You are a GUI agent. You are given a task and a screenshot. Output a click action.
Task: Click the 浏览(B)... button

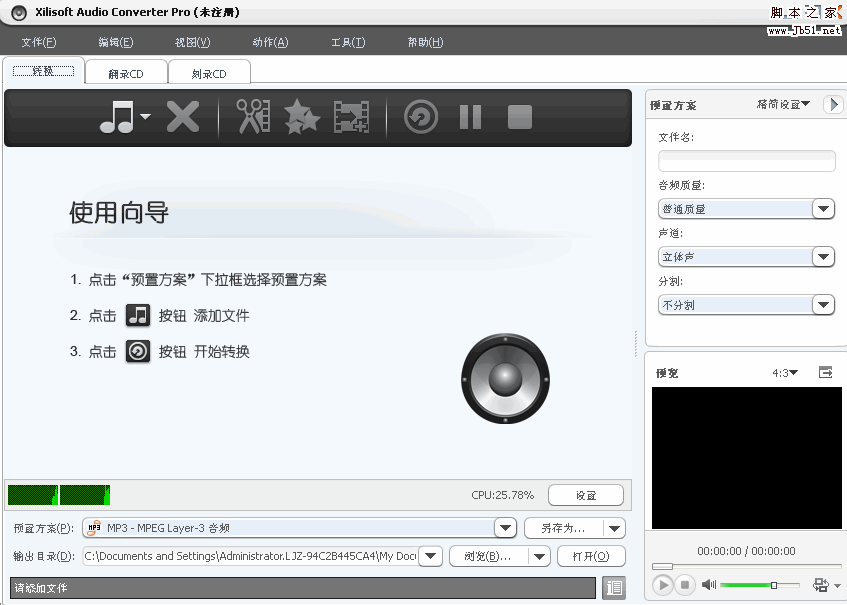click(488, 556)
